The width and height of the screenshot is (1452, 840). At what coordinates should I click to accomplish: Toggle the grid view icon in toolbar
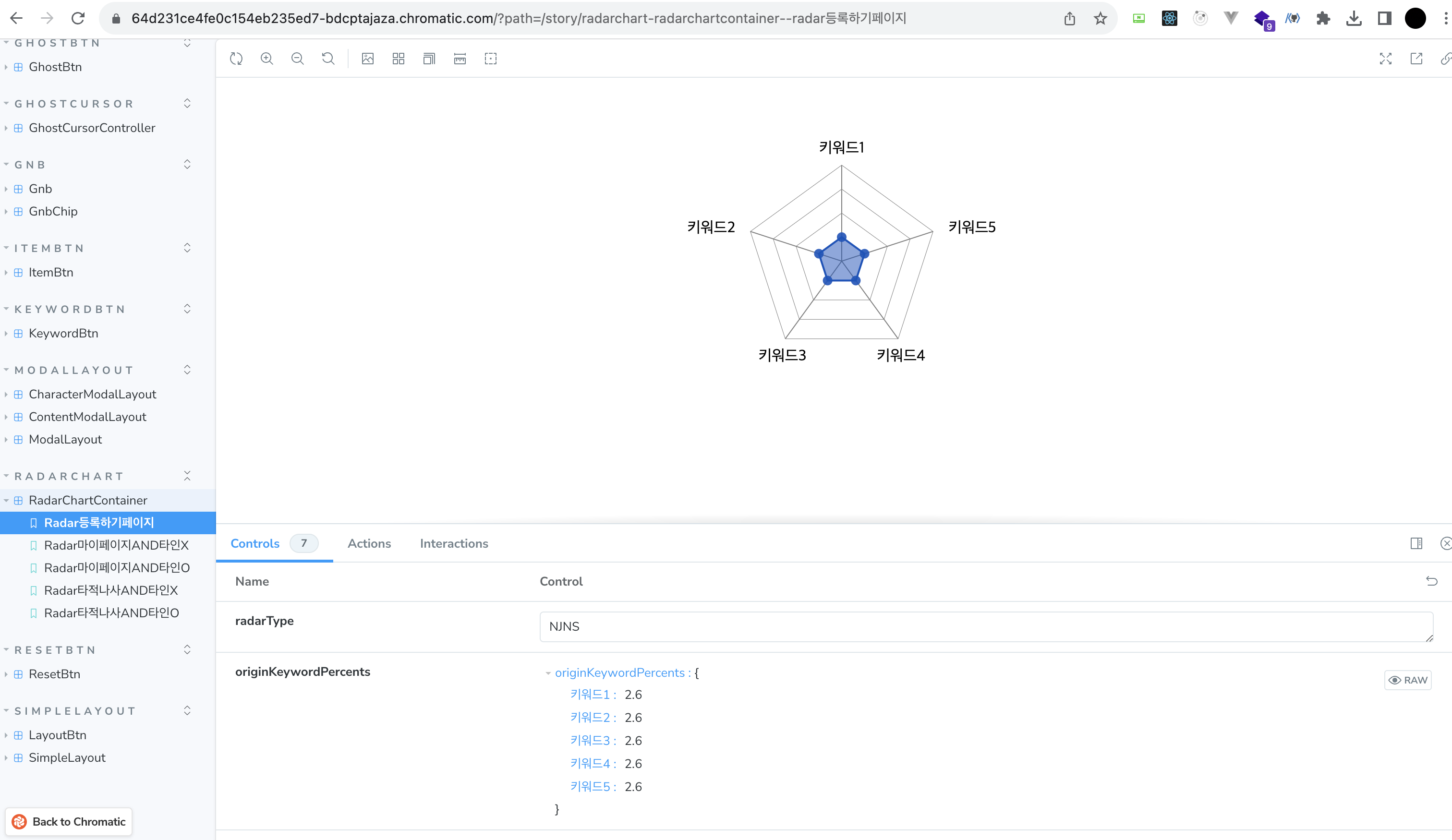pyautogui.click(x=398, y=59)
